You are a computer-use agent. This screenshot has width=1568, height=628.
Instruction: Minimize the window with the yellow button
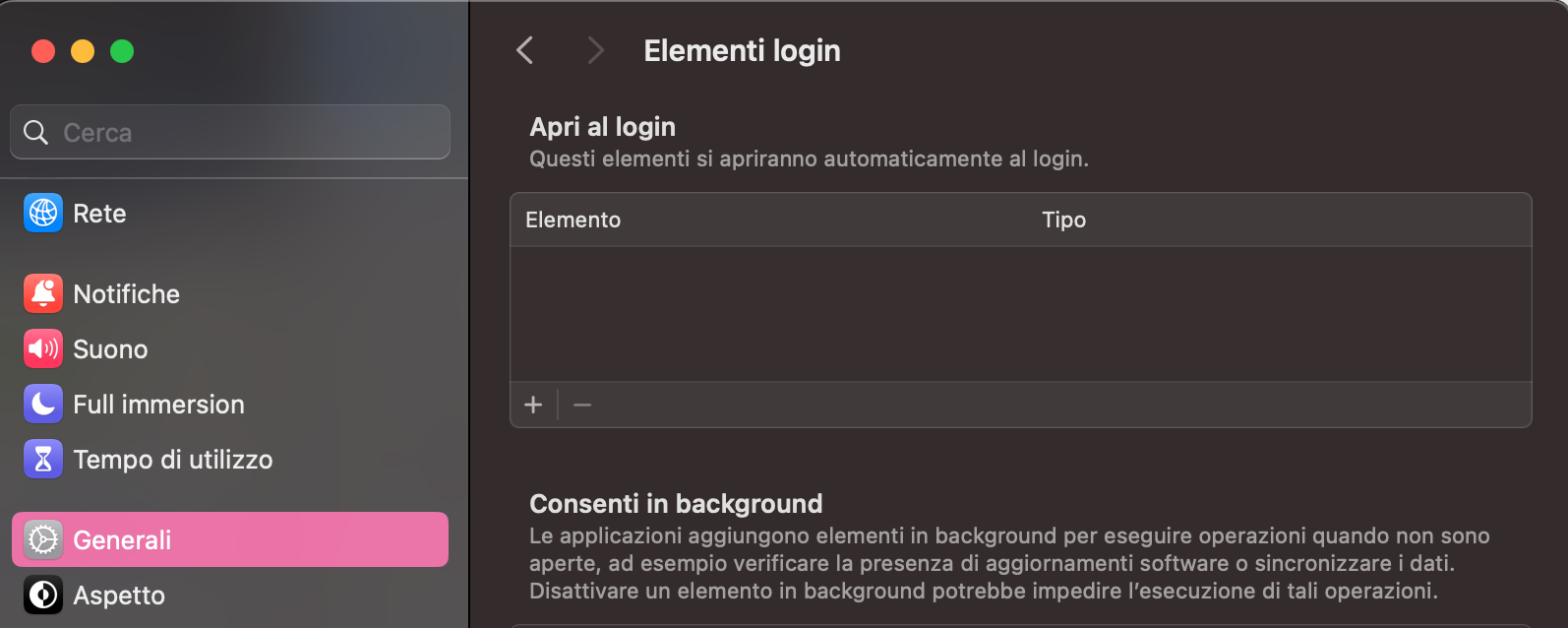click(x=83, y=51)
